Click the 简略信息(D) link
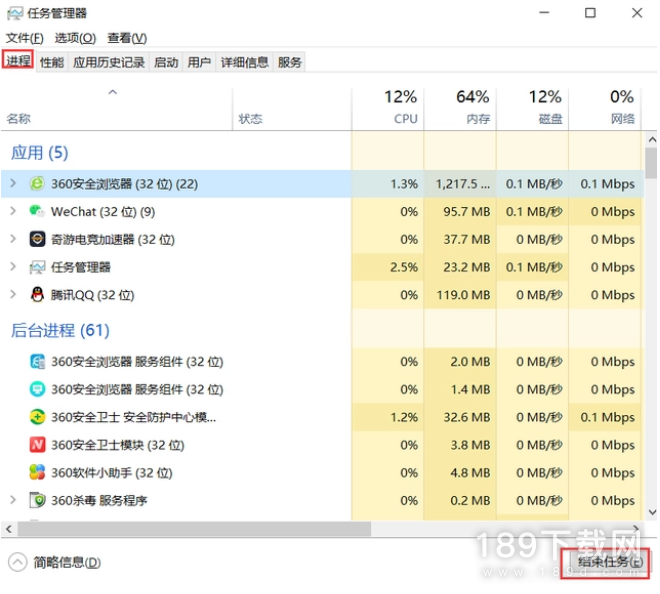The width and height of the screenshot is (660, 594). (x=67, y=562)
